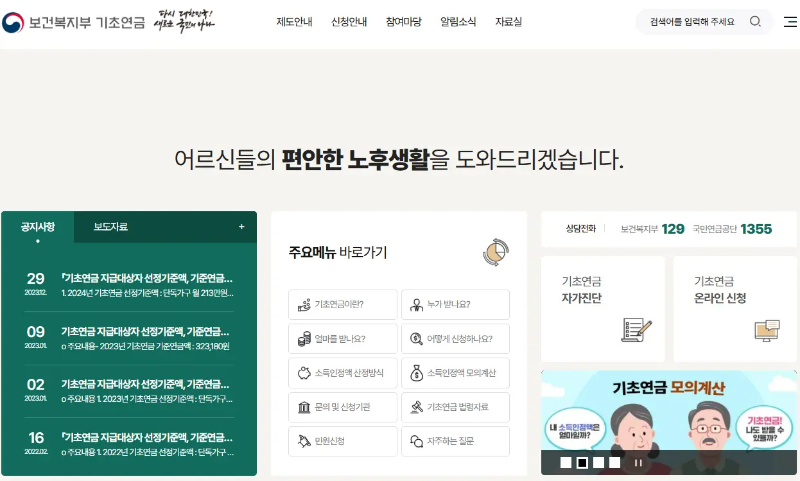Open the 기초연금 자가진단 card

603,309
